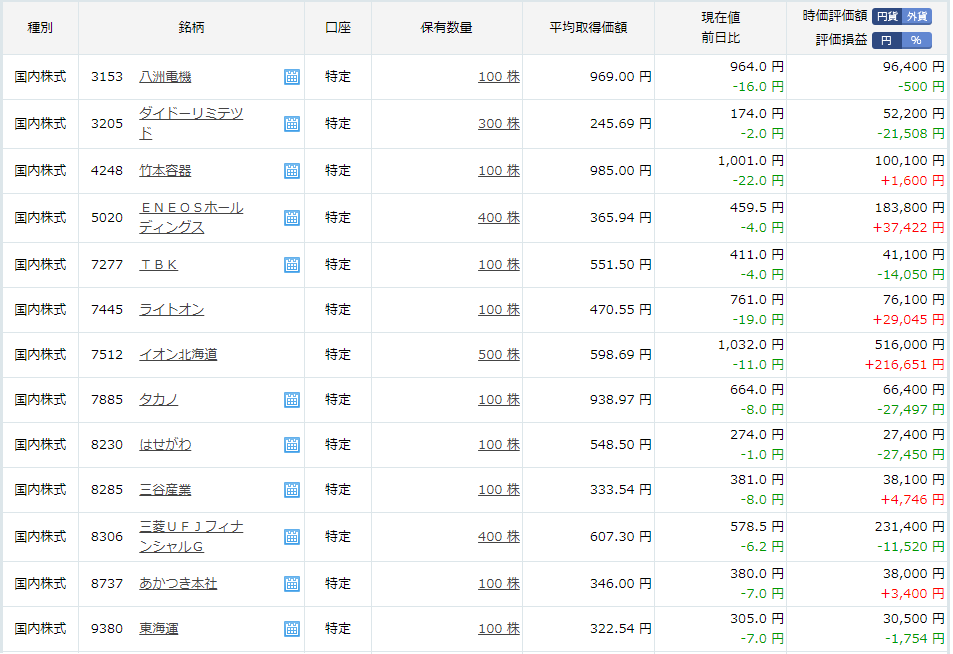The height and width of the screenshot is (654, 953).
Task: Click the 銘柄 column header
Action: (191, 27)
